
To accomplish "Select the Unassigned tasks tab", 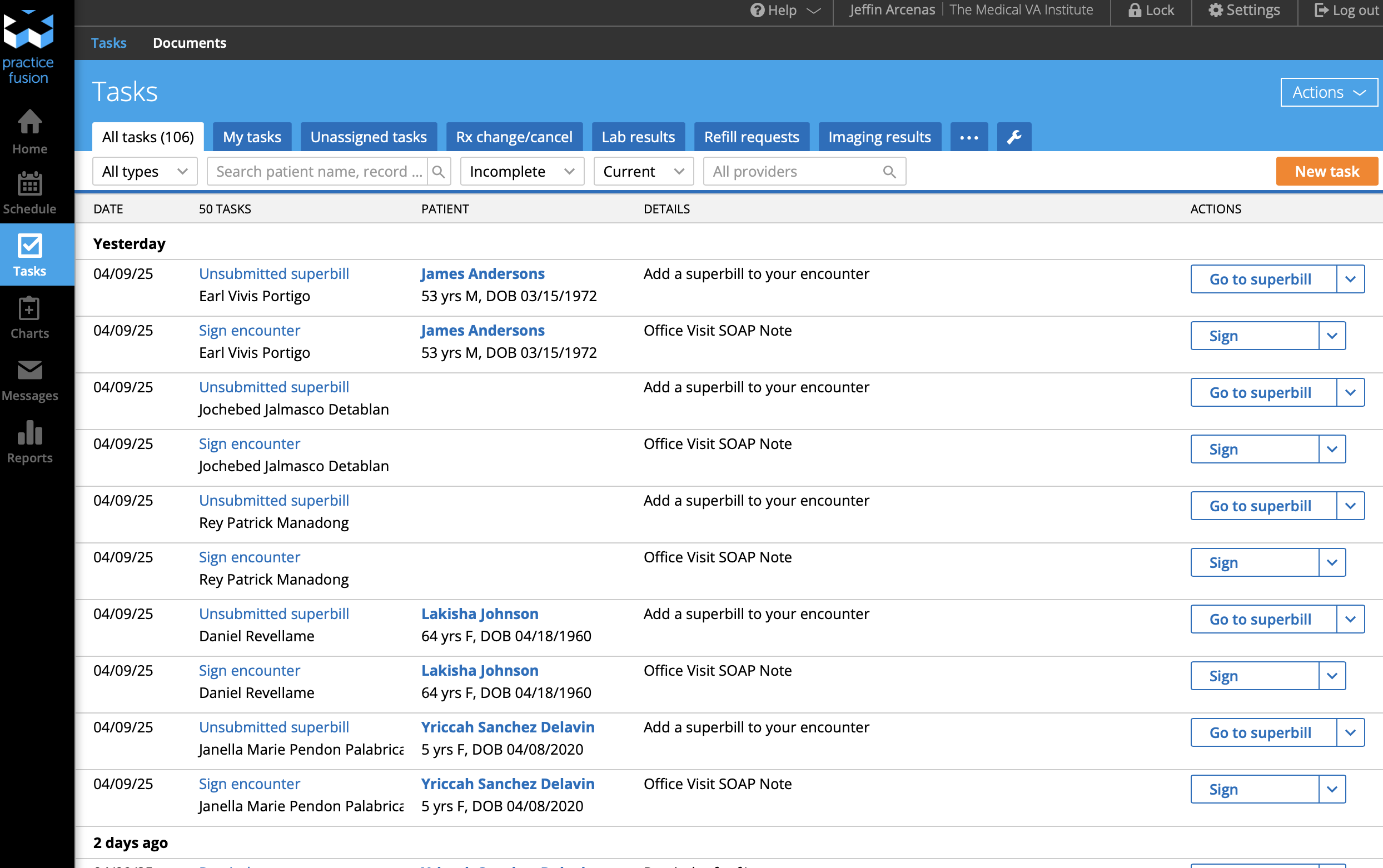I will pos(369,137).
